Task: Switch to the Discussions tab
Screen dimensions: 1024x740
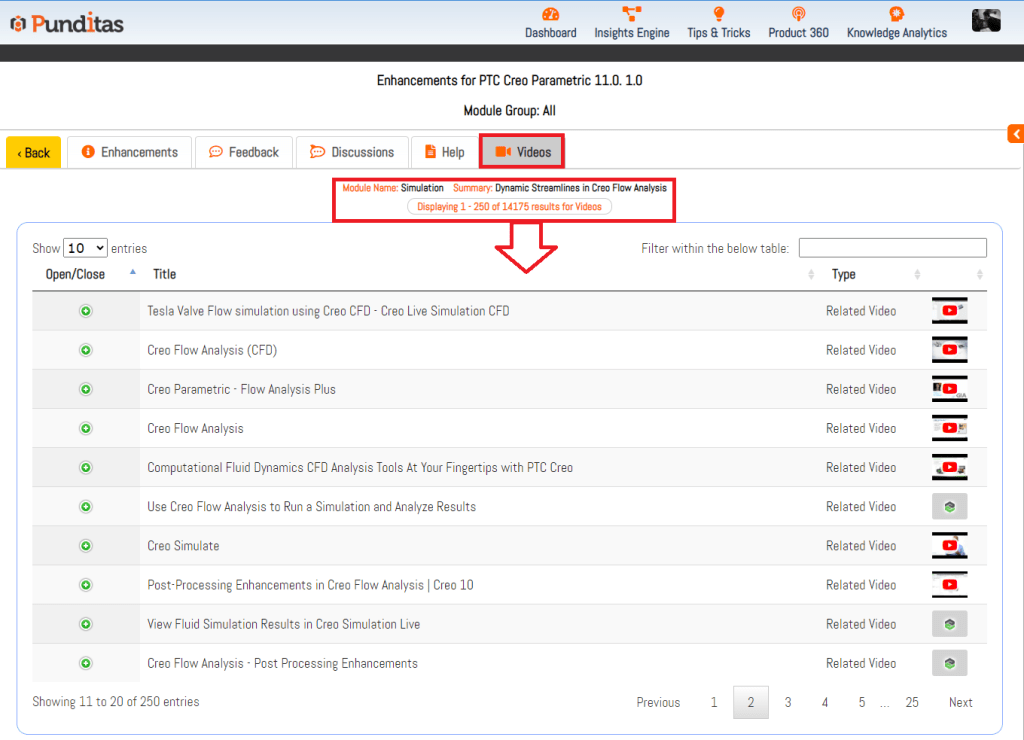Action: pyautogui.click(x=352, y=152)
